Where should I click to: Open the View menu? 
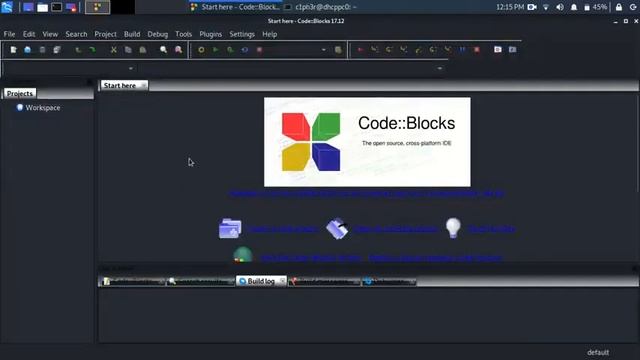point(50,34)
